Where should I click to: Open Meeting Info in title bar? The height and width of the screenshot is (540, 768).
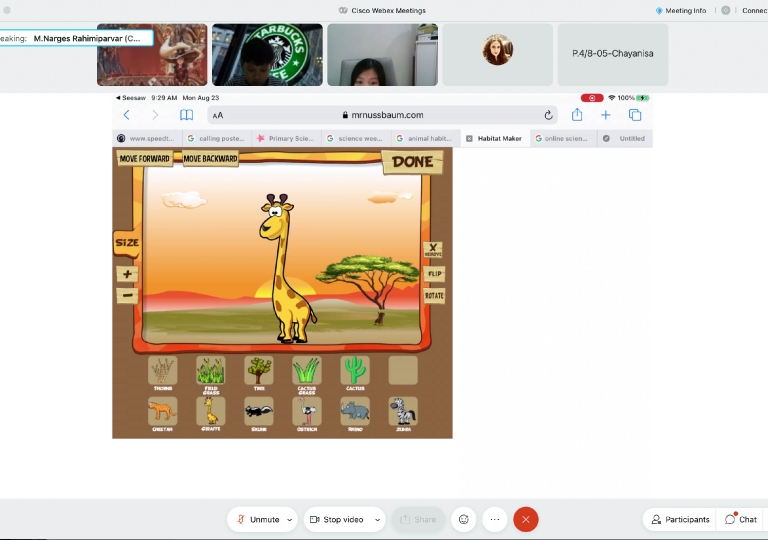[x=681, y=10]
